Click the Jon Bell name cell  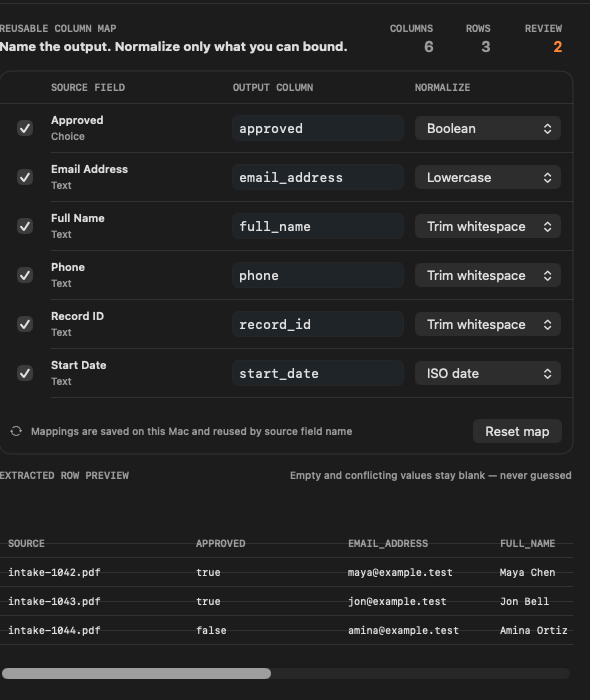tap(524, 601)
